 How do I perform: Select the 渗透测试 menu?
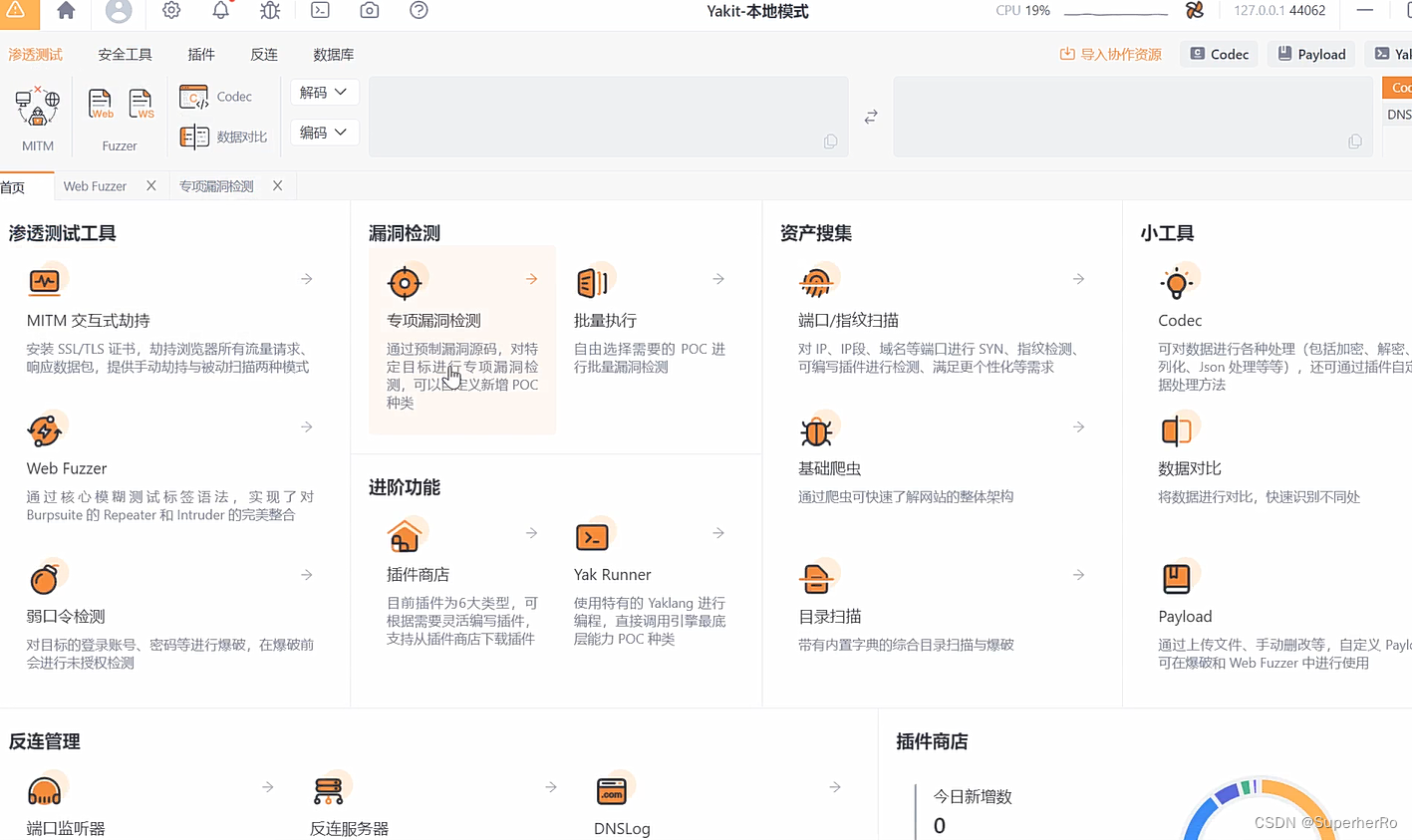(x=35, y=55)
